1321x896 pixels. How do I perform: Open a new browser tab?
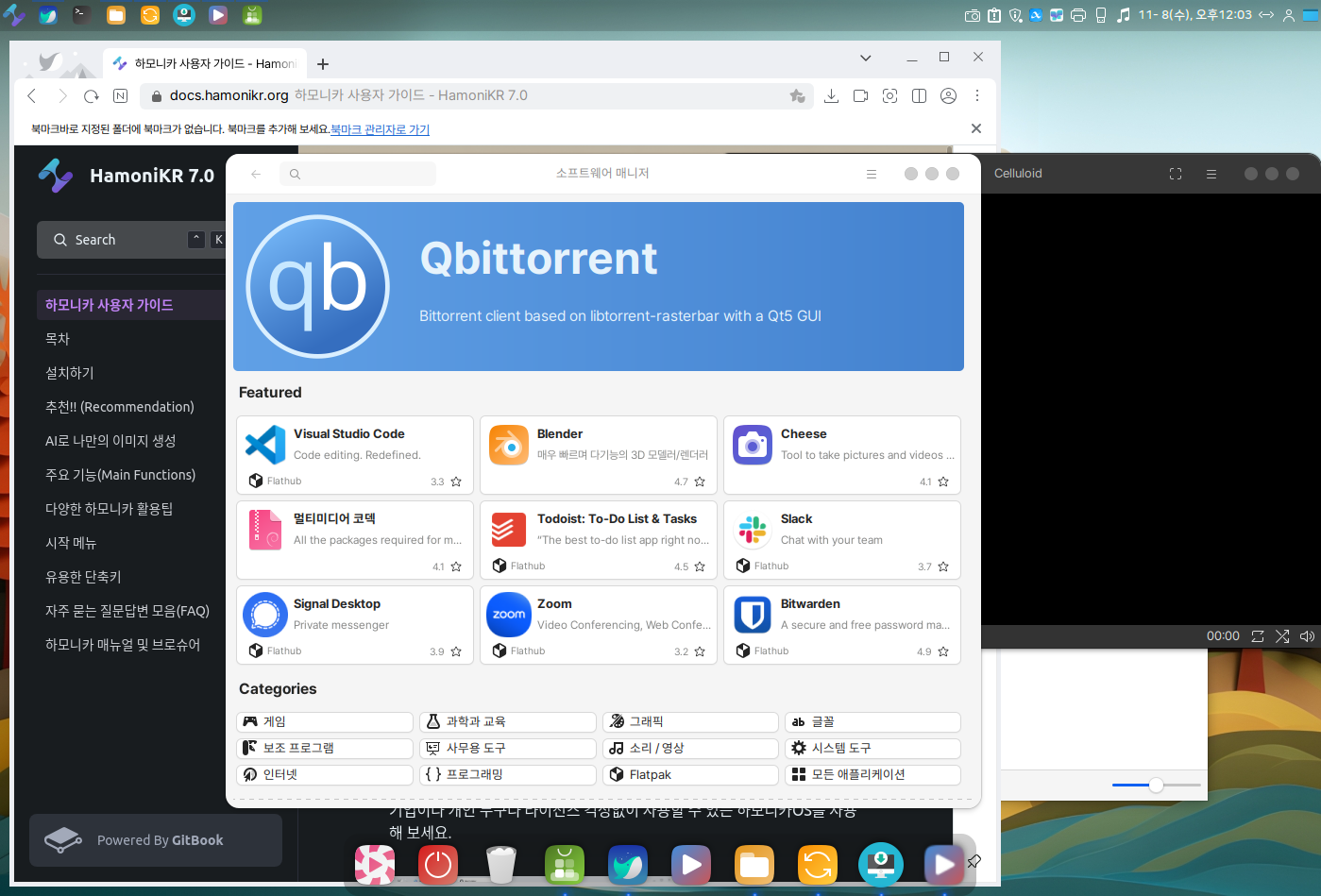click(x=323, y=64)
